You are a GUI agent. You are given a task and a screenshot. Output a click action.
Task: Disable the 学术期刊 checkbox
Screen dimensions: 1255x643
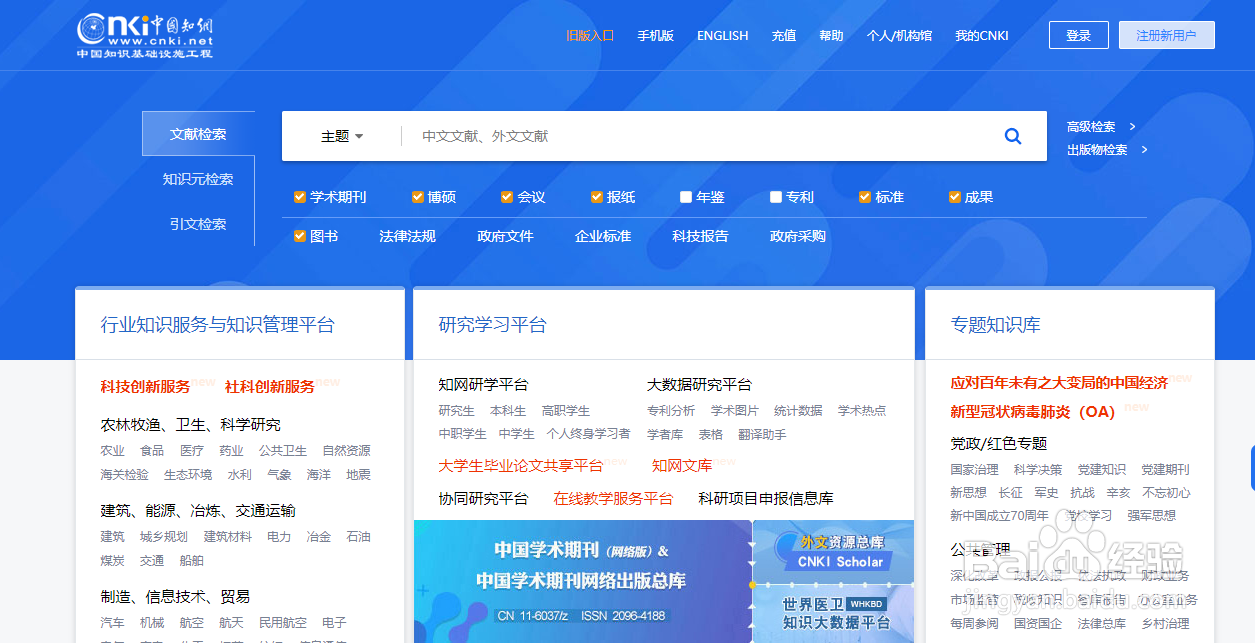299,196
